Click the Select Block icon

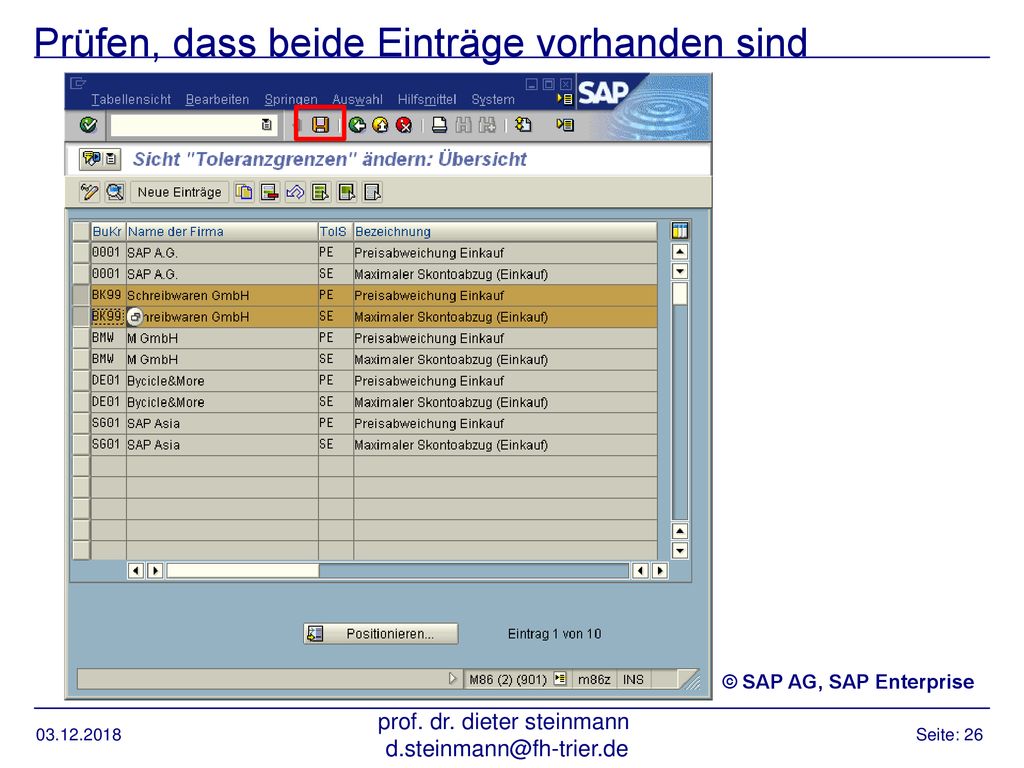click(x=347, y=192)
